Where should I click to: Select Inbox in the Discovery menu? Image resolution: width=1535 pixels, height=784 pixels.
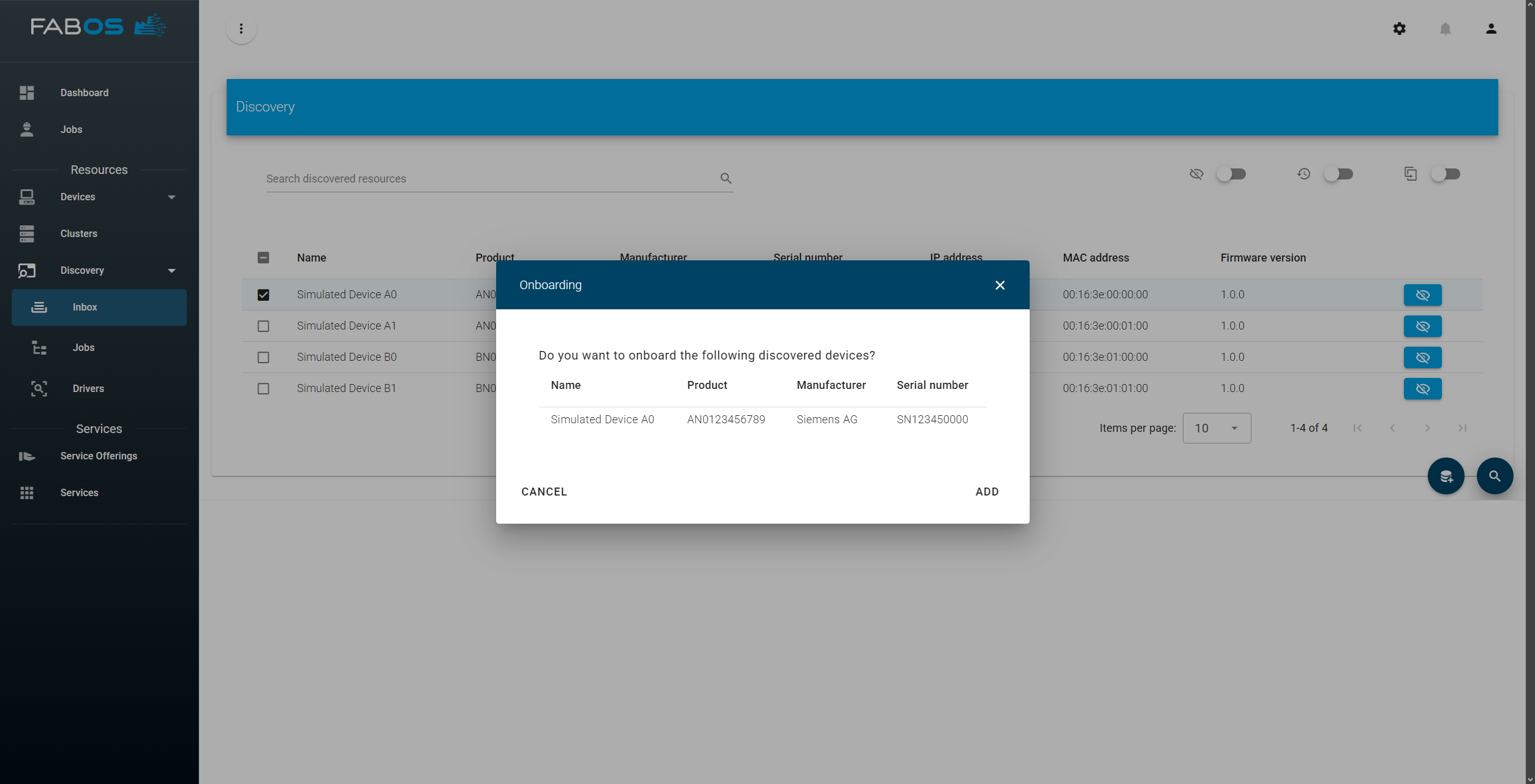[x=85, y=307]
